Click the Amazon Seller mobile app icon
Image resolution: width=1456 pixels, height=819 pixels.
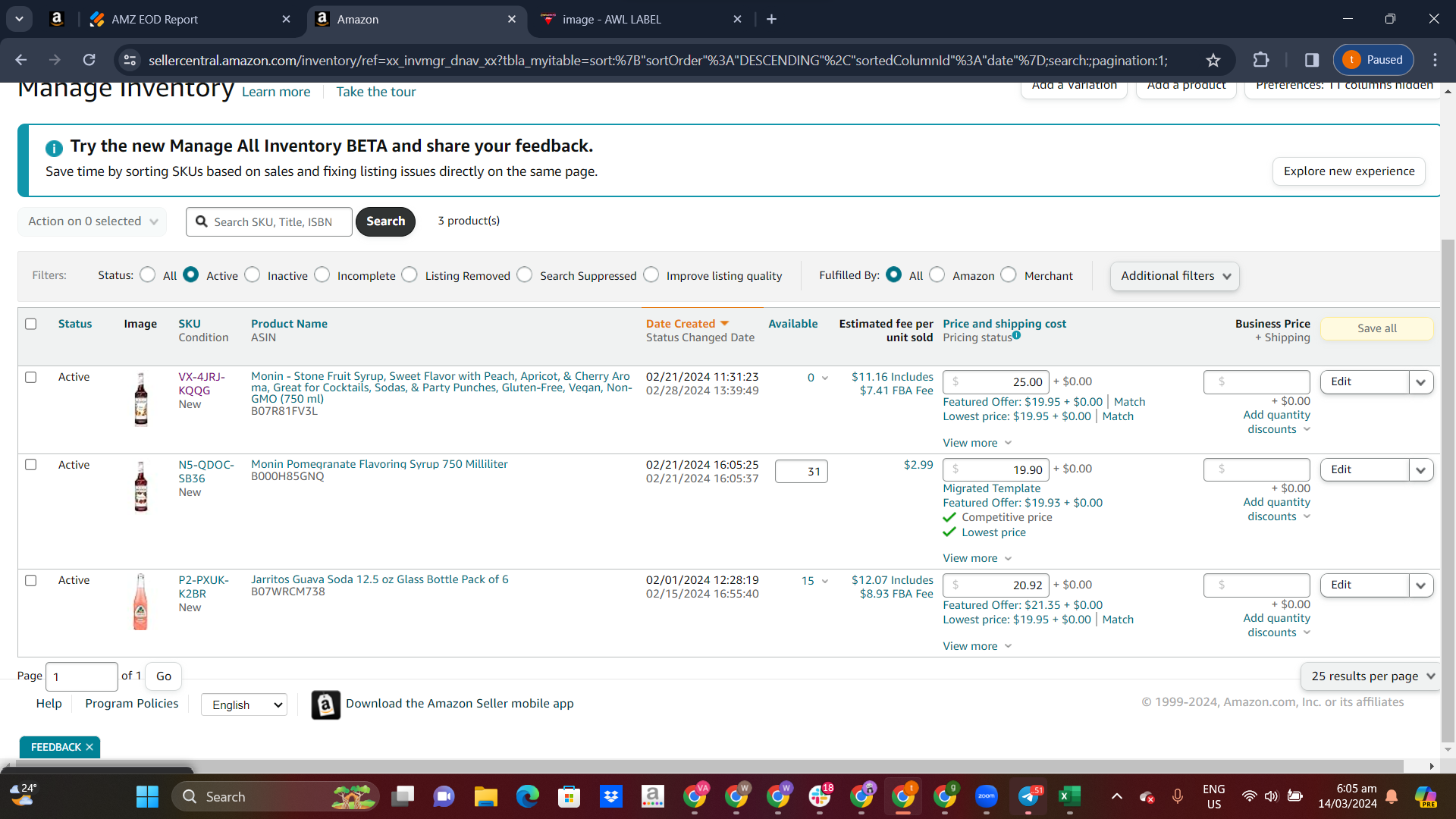pyautogui.click(x=326, y=704)
